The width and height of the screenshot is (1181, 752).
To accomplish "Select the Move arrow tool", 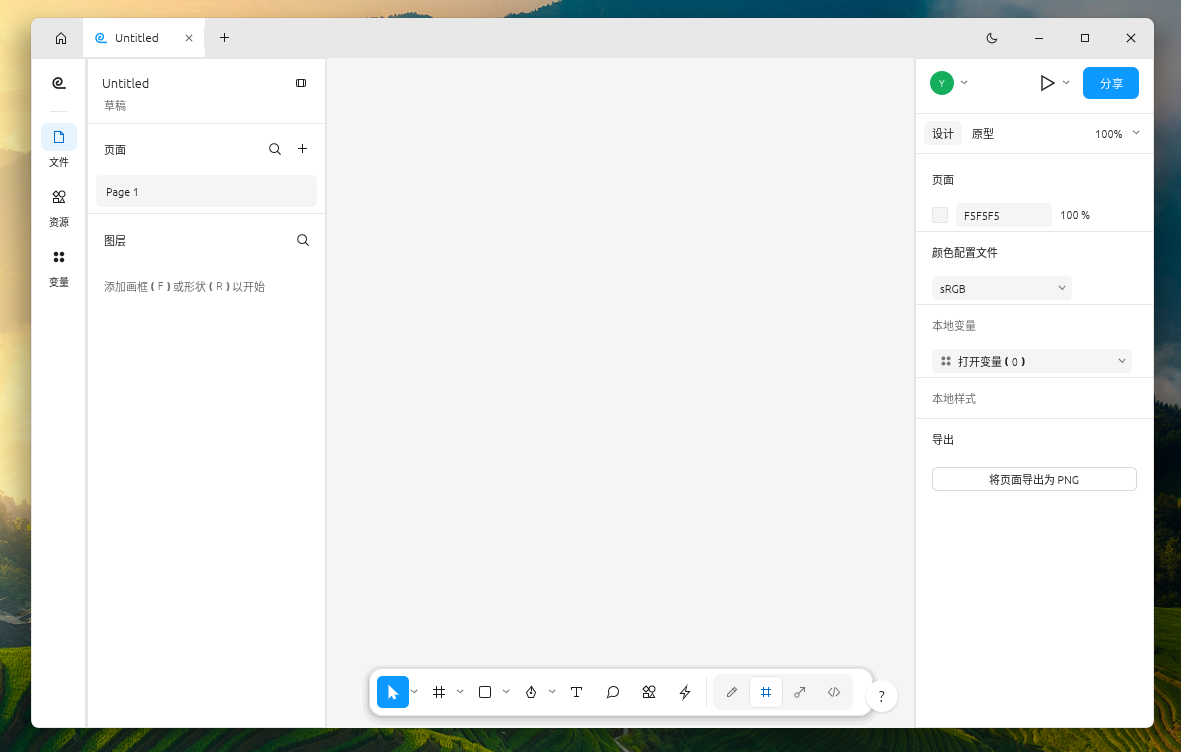I will (392, 692).
